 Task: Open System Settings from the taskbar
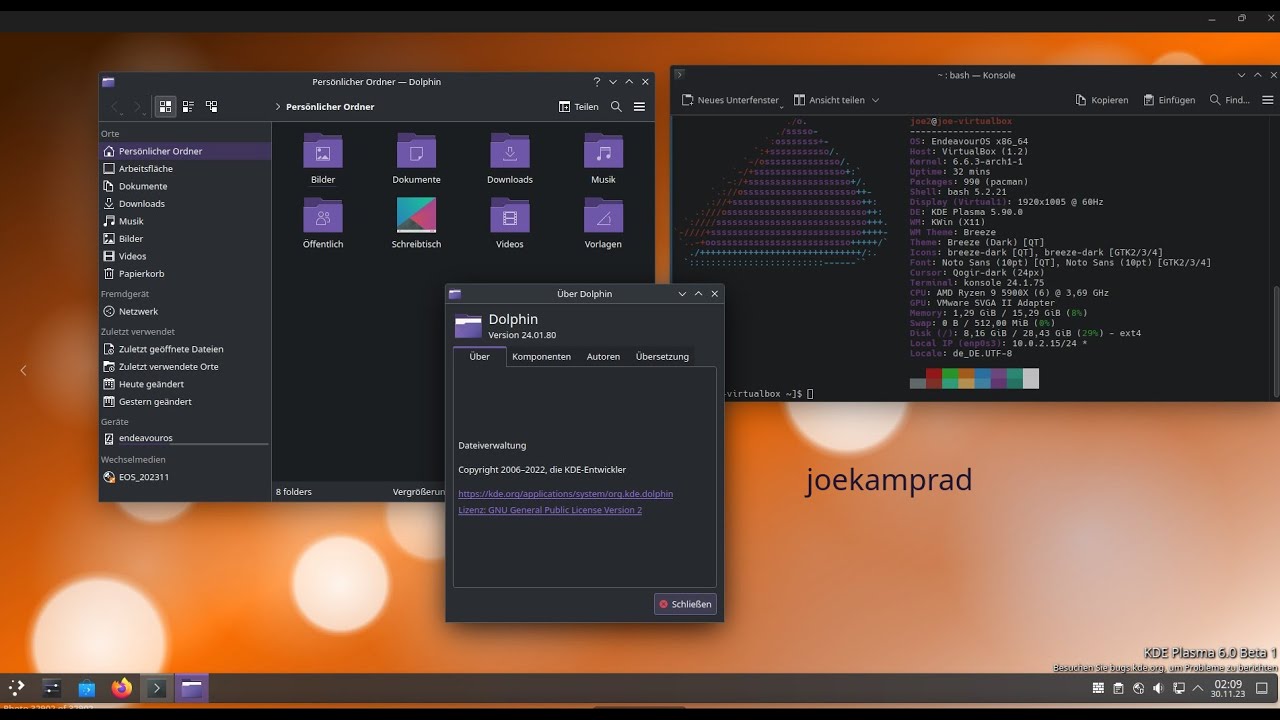(x=52, y=687)
